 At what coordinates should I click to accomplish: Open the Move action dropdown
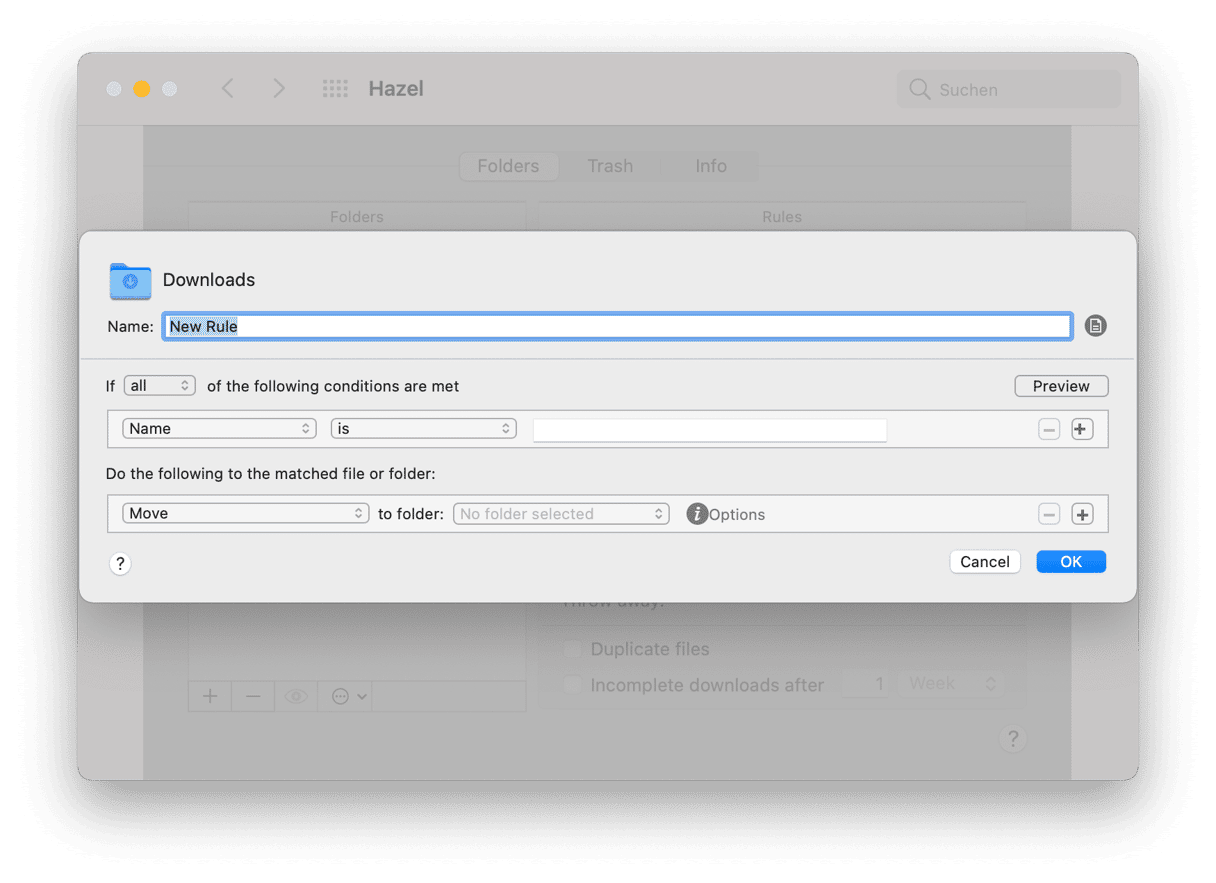[x=246, y=514]
